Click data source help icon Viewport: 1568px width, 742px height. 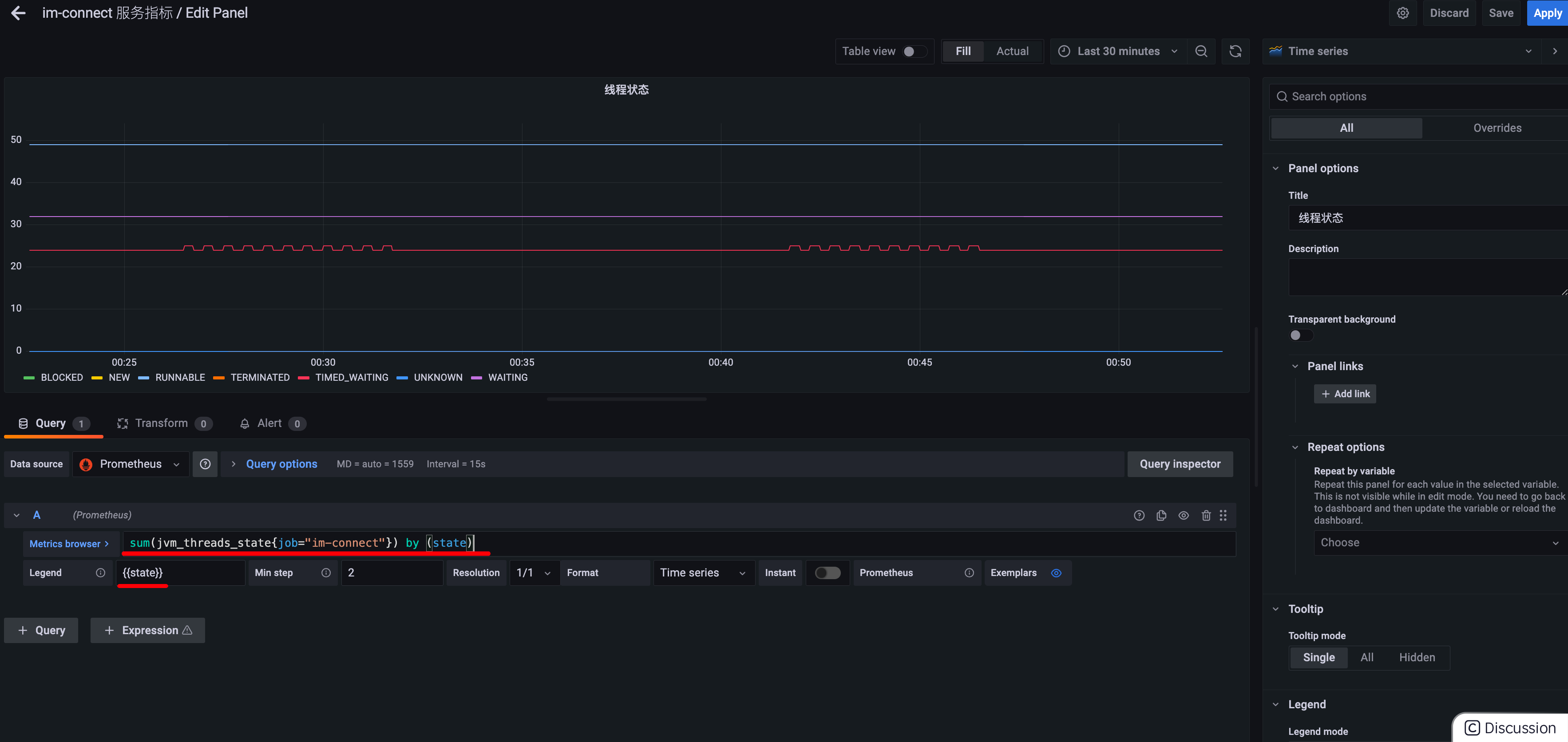click(x=205, y=464)
